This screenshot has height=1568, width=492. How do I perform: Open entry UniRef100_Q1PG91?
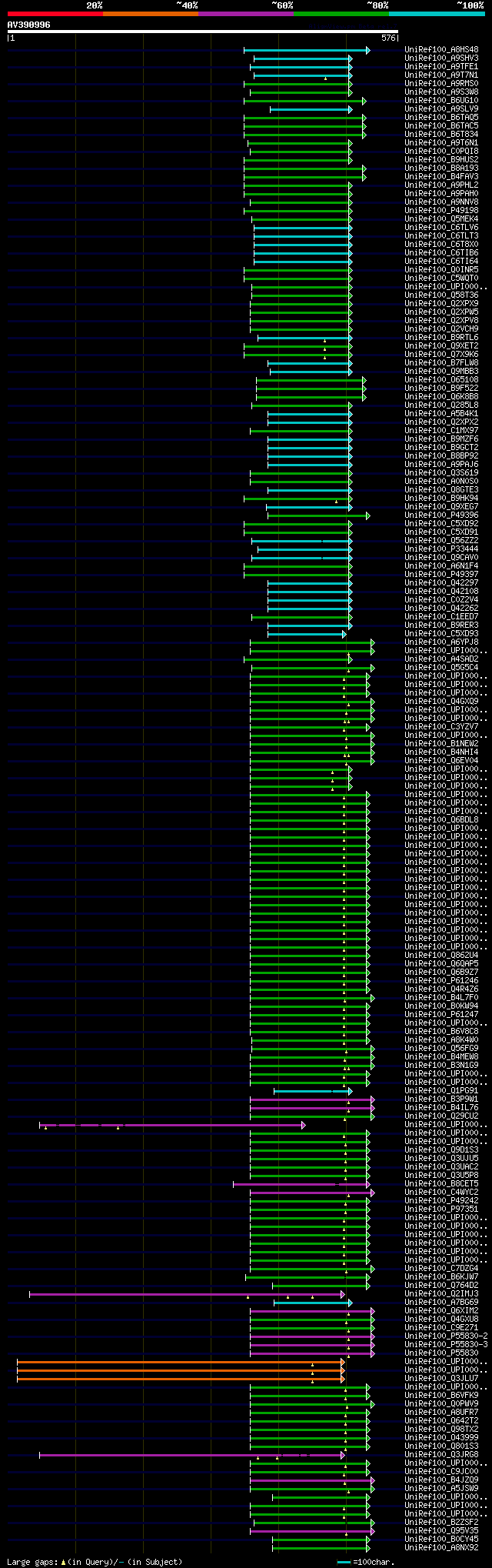[x=442, y=1091]
